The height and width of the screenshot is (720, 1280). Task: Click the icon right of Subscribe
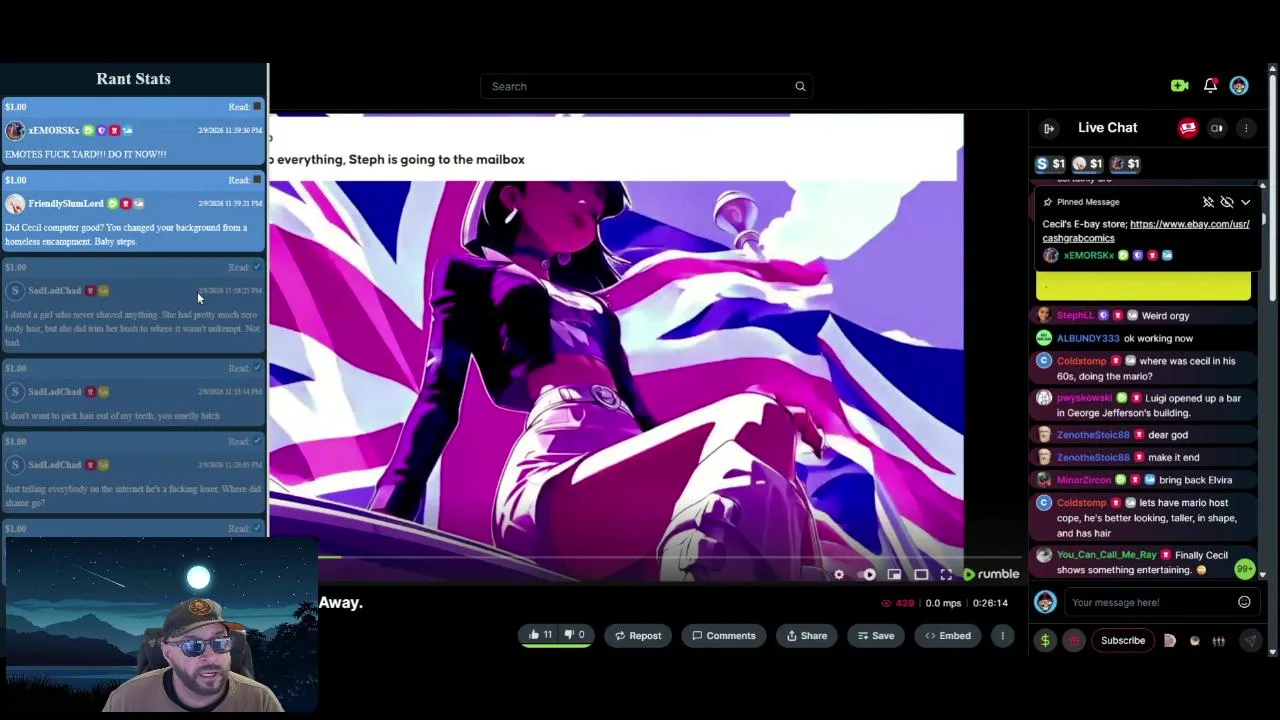(x=1170, y=641)
